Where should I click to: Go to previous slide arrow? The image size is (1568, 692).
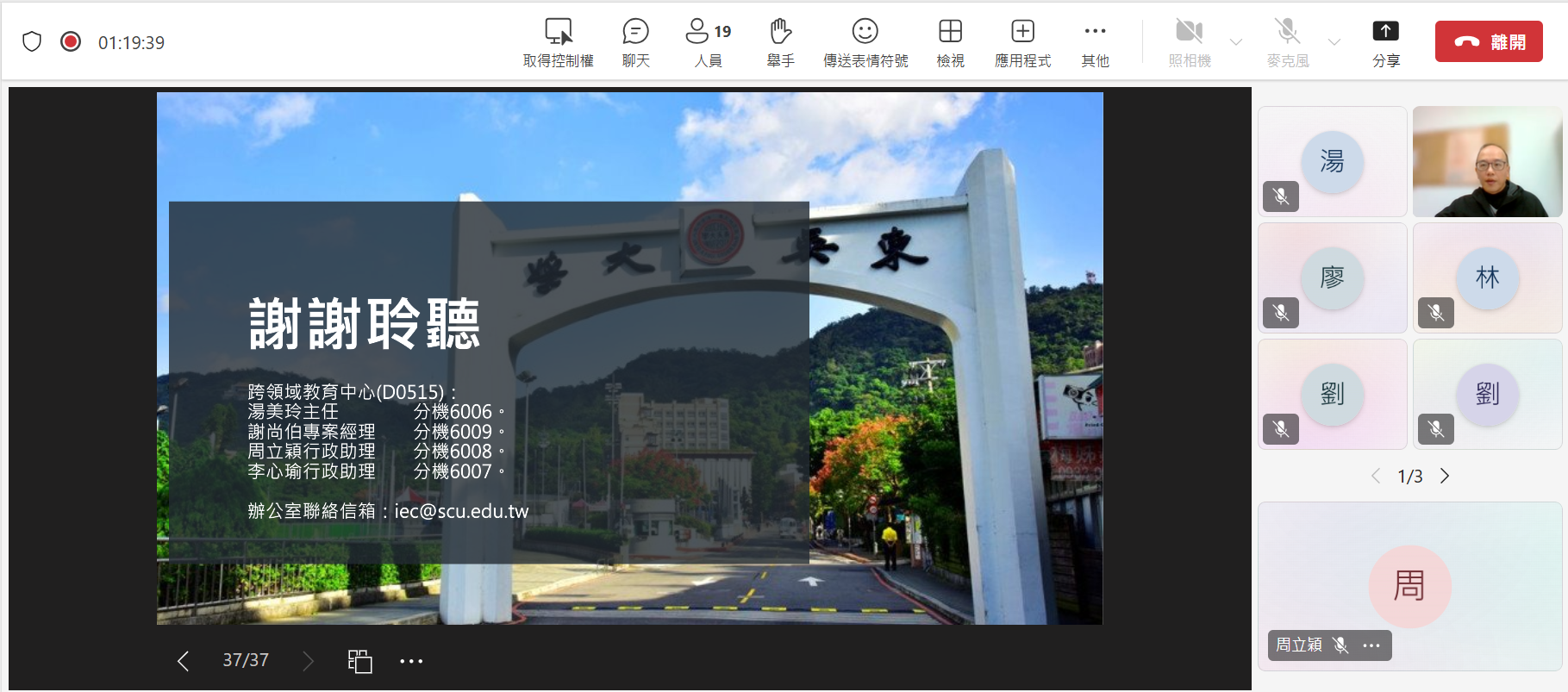(x=183, y=661)
